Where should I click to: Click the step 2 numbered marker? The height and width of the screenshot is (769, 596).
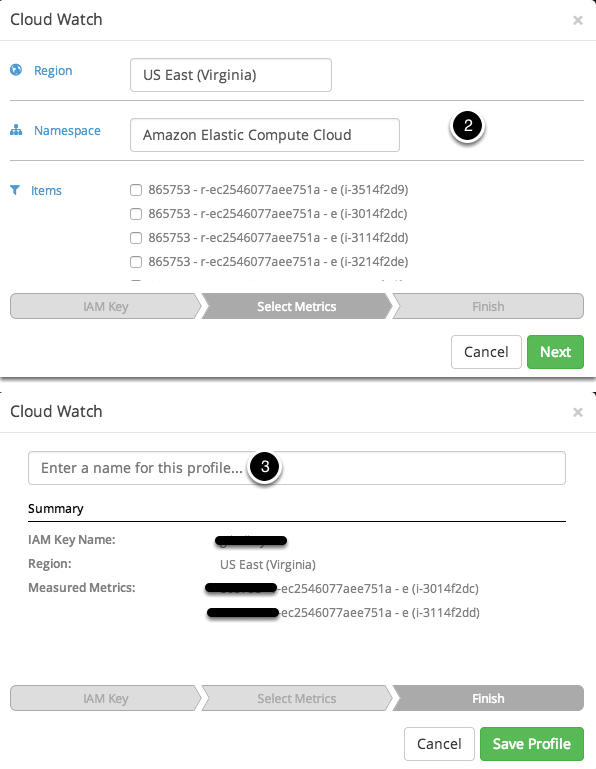tap(467, 126)
